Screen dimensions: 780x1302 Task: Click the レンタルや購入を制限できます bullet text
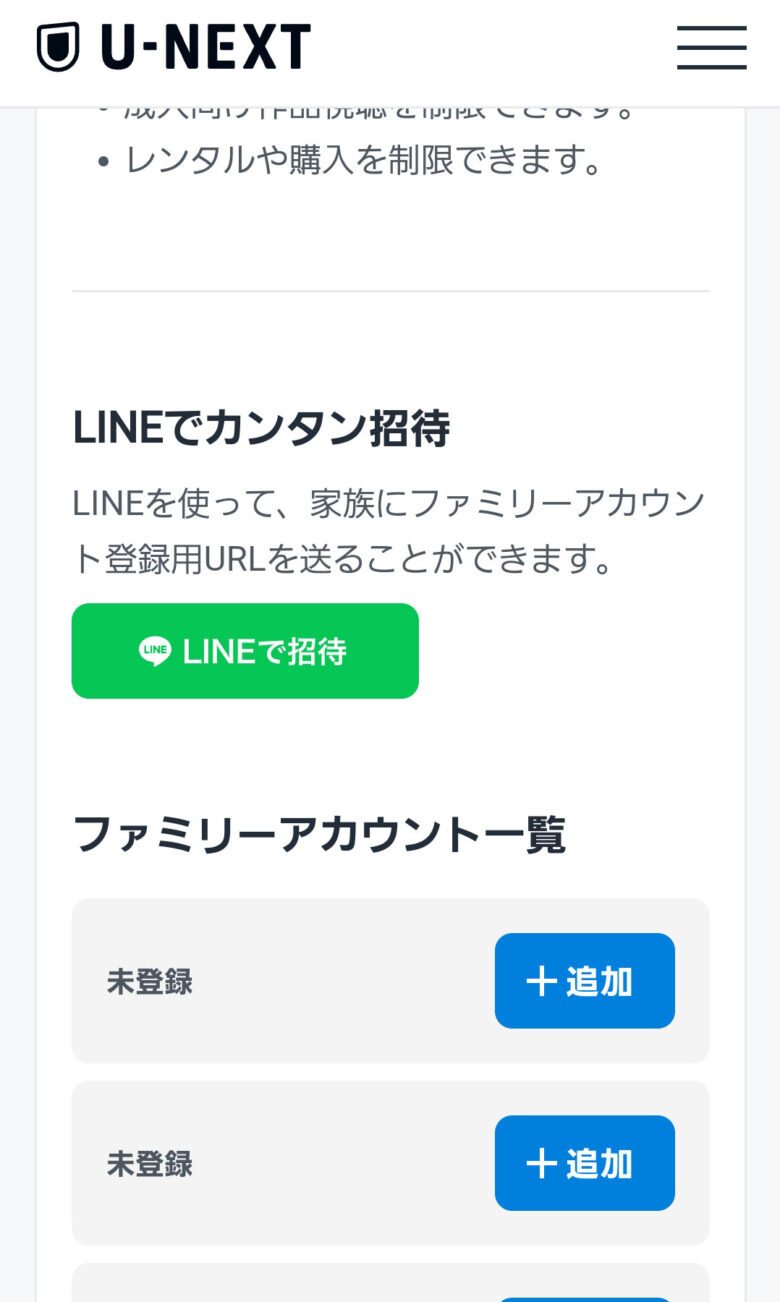click(x=364, y=160)
